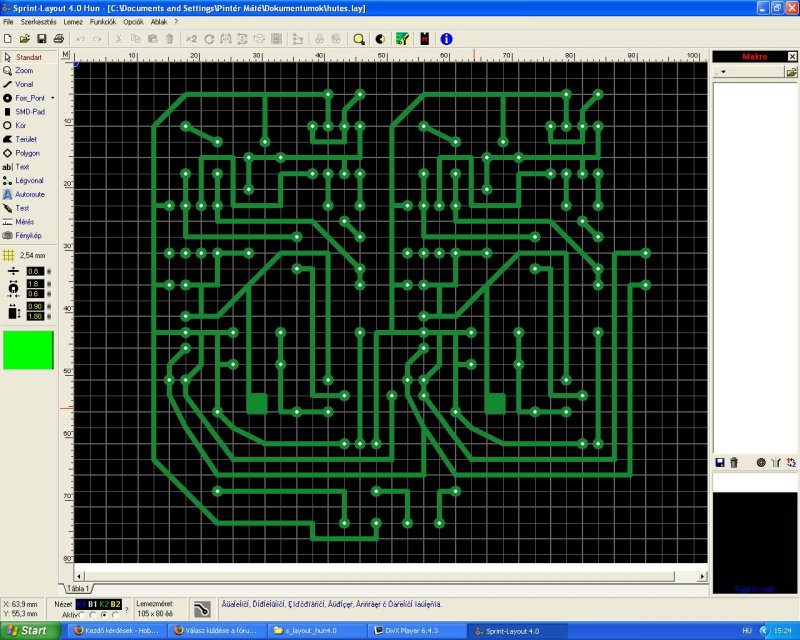This screenshot has width=800, height=640.
Task: Click the black and red macro icon
Action: (424, 39)
